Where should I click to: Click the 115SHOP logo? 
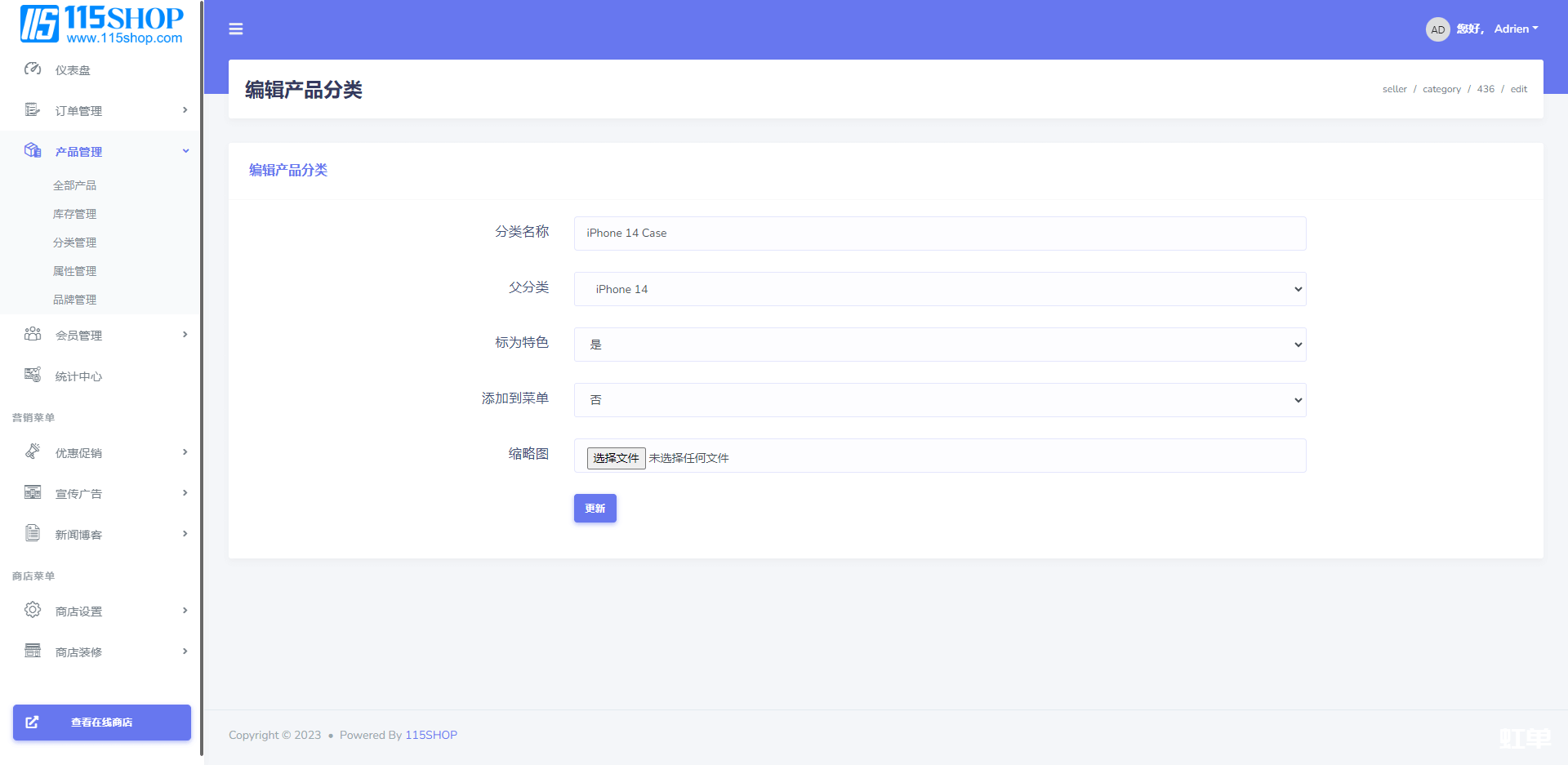(102, 24)
